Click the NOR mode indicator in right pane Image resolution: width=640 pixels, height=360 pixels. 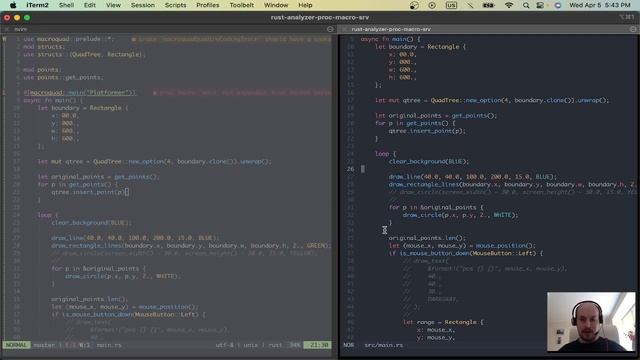(x=349, y=345)
